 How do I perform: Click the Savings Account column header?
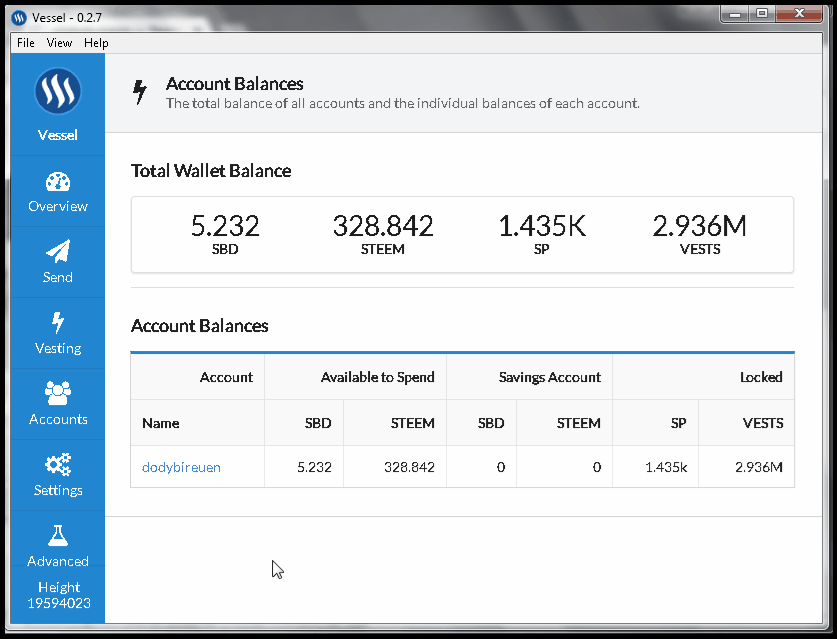tap(530, 377)
